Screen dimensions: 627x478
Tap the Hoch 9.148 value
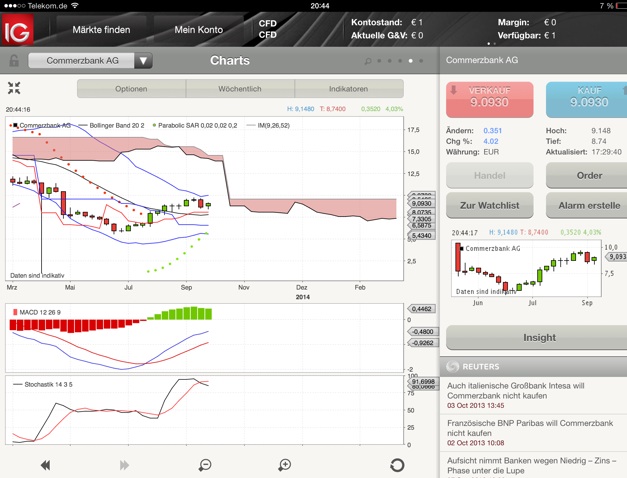[x=601, y=131]
